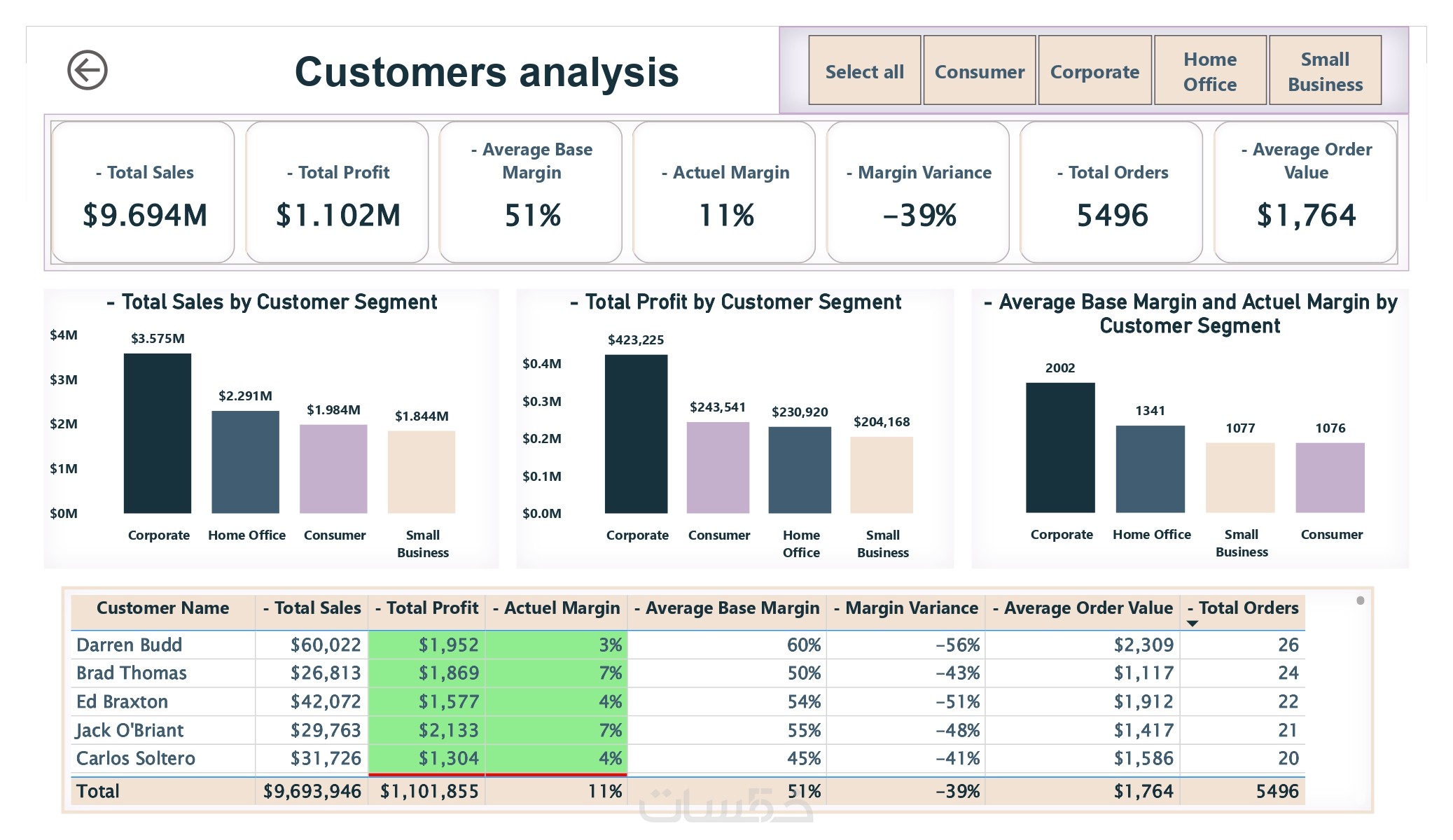Select the 'Select all' segment filter
The image size is (1453, 840).
[864, 71]
